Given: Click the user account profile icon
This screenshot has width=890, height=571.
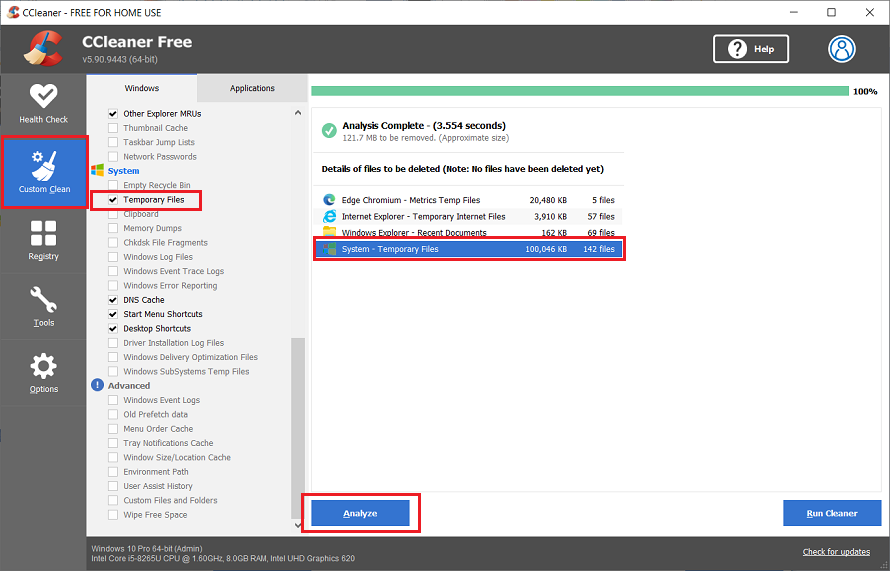Looking at the screenshot, I should (842, 49).
